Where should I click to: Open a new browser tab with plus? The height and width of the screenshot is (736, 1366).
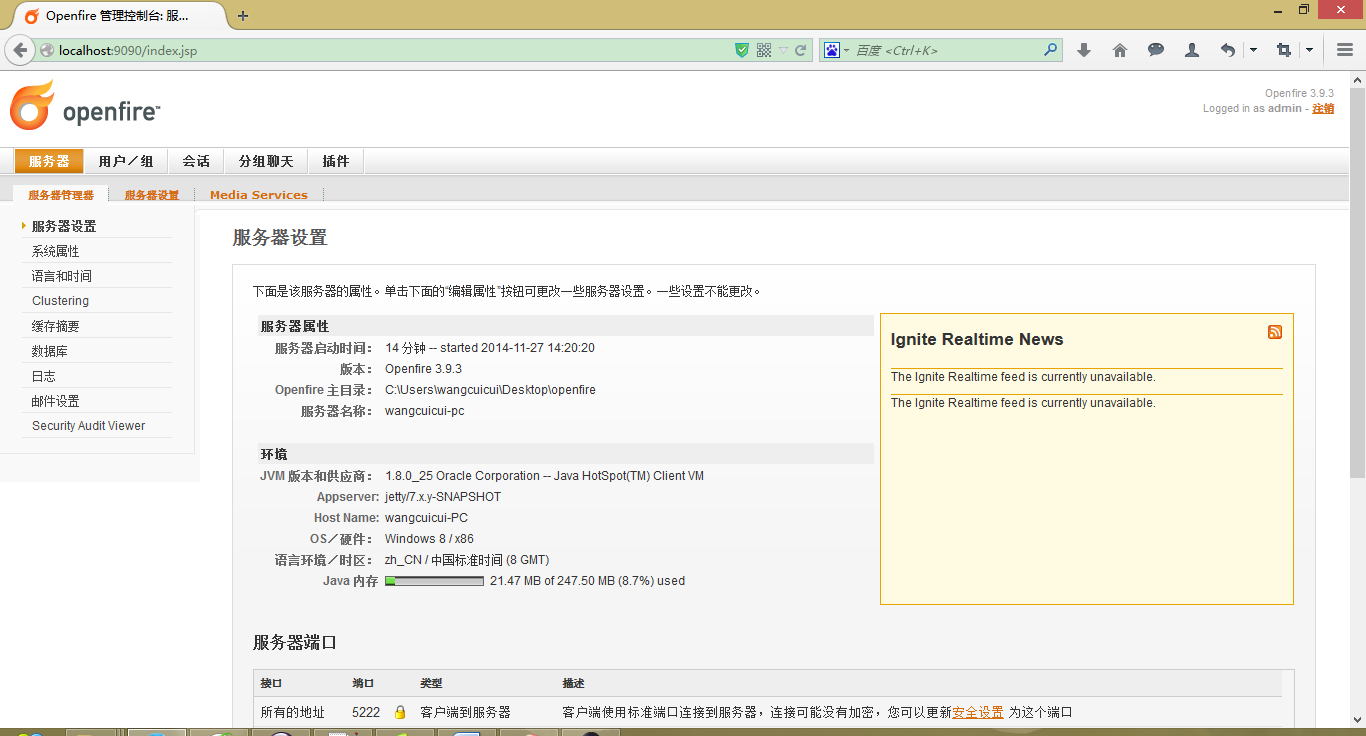pos(243,16)
